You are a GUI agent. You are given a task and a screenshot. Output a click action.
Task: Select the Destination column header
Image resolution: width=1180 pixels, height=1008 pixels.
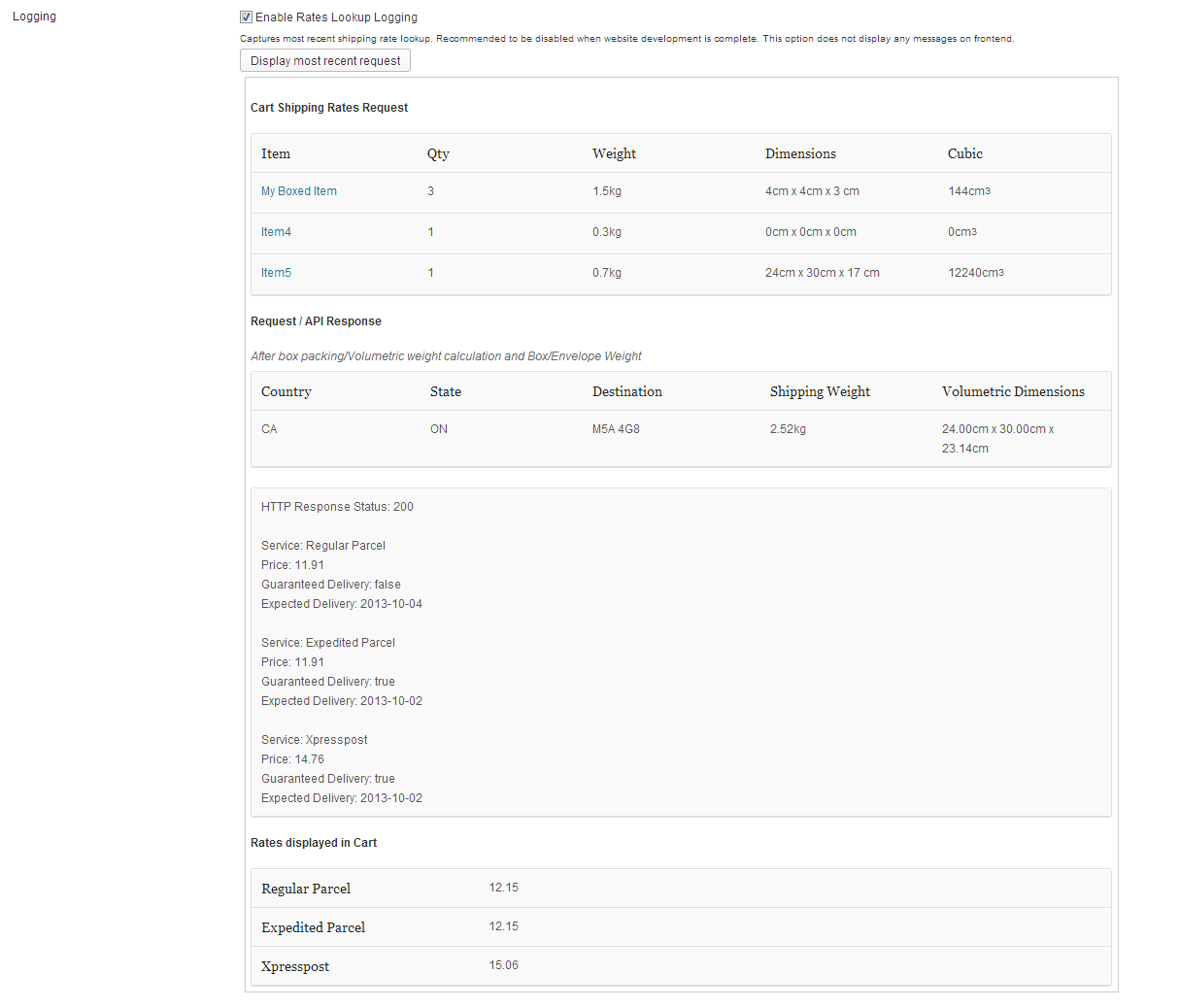pos(627,391)
